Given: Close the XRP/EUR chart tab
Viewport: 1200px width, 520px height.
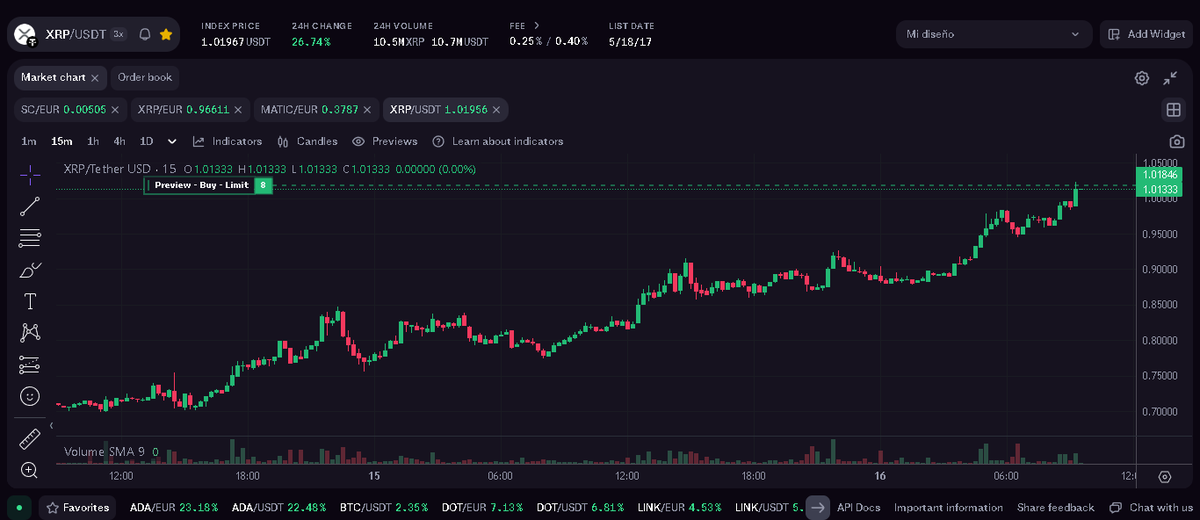Looking at the screenshot, I should tap(240, 109).
